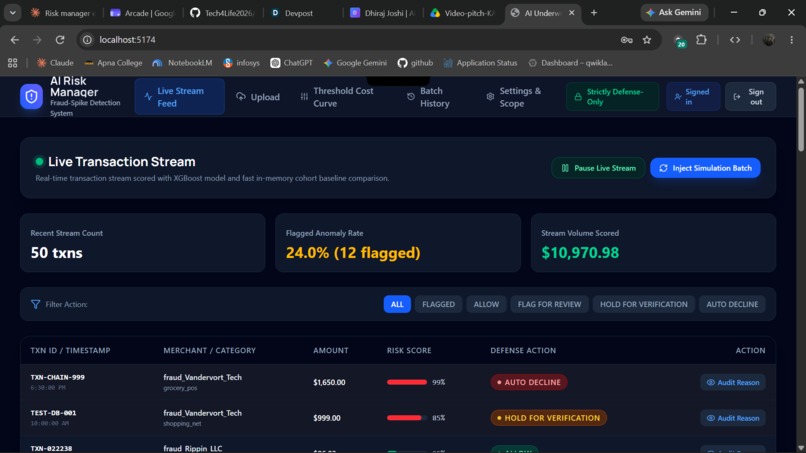Image resolution: width=806 pixels, height=453 pixels.
Task: Open the Claude bookmark
Action: (x=55, y=63)
